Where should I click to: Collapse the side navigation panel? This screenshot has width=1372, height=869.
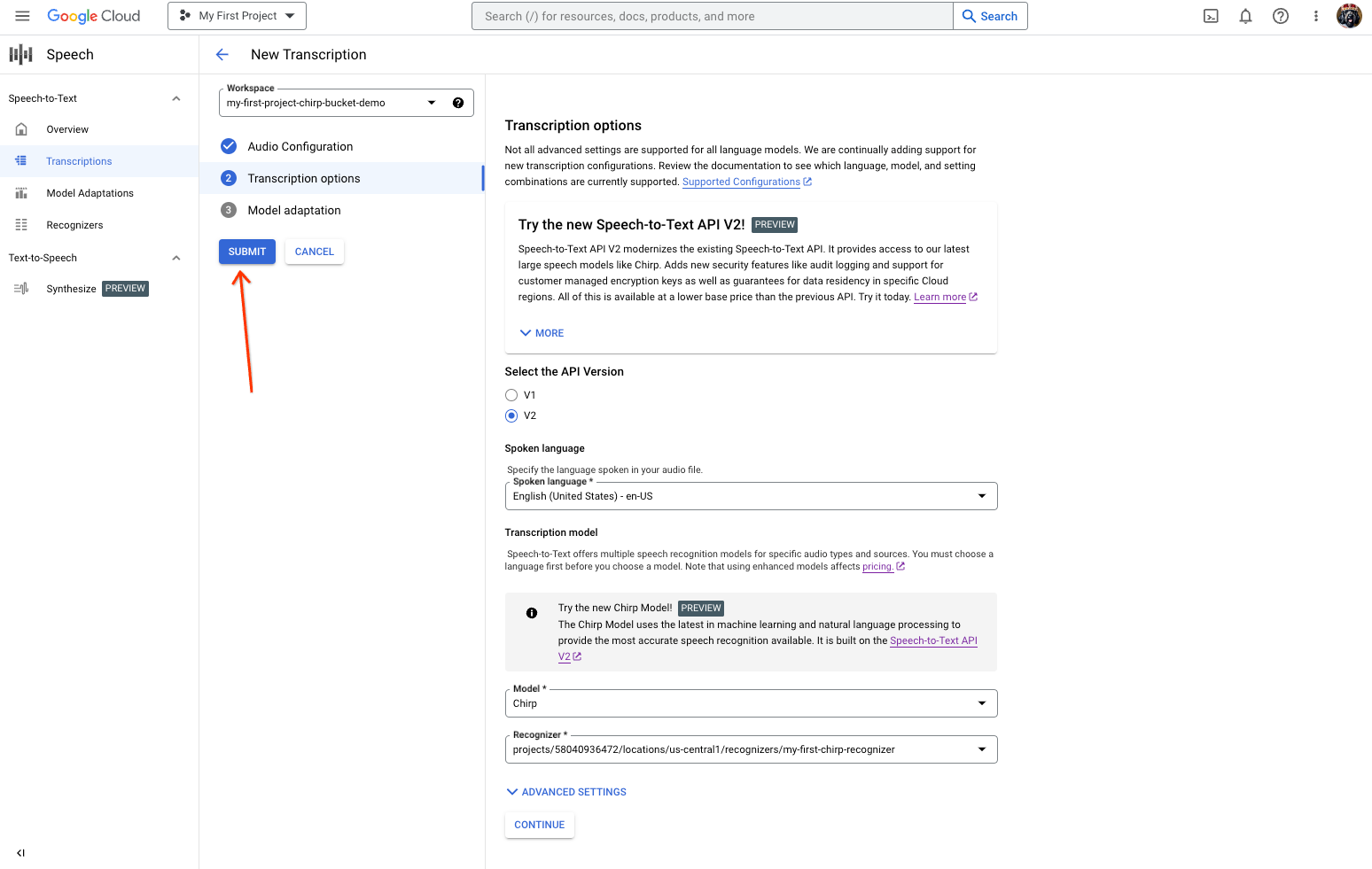click(x=20, y=853)
